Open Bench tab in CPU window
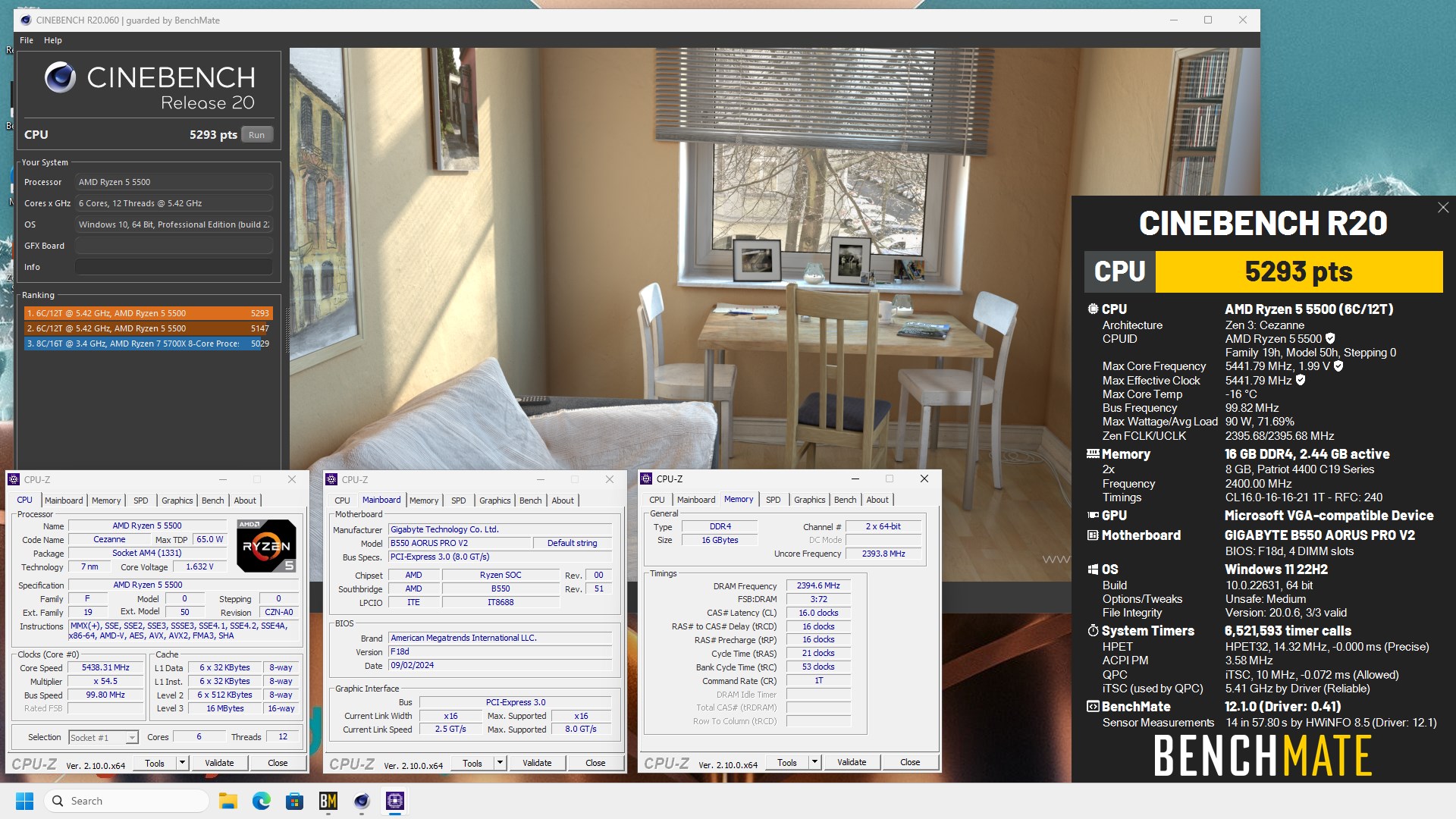The image size is (1456, 819). 212,500
